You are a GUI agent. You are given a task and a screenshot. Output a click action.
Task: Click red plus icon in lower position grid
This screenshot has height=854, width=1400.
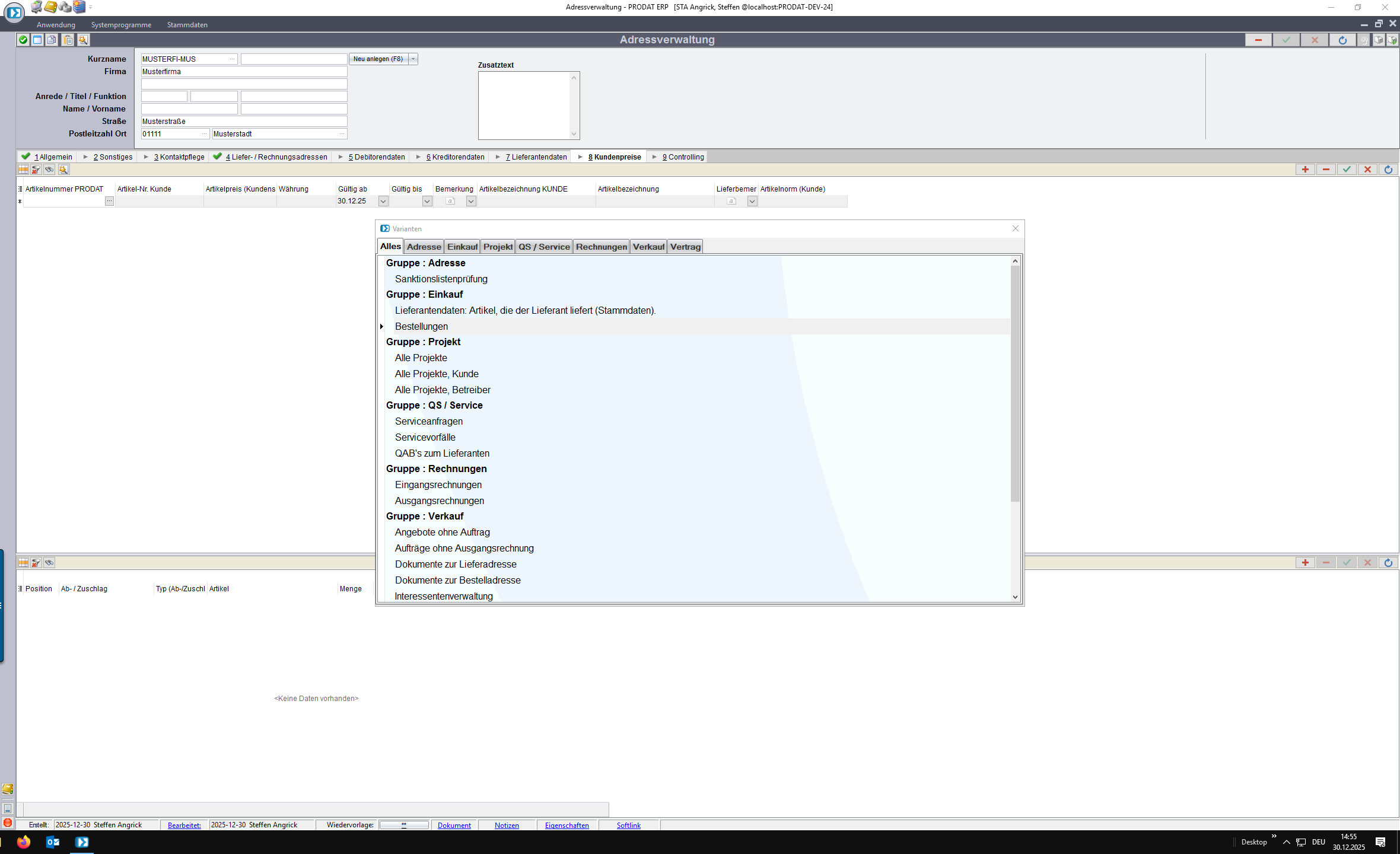1305,563
